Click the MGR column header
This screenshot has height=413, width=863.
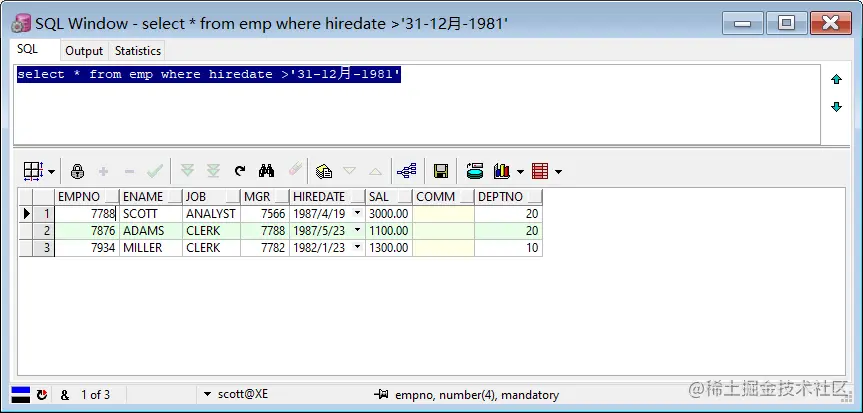click(x=265, y=197)
